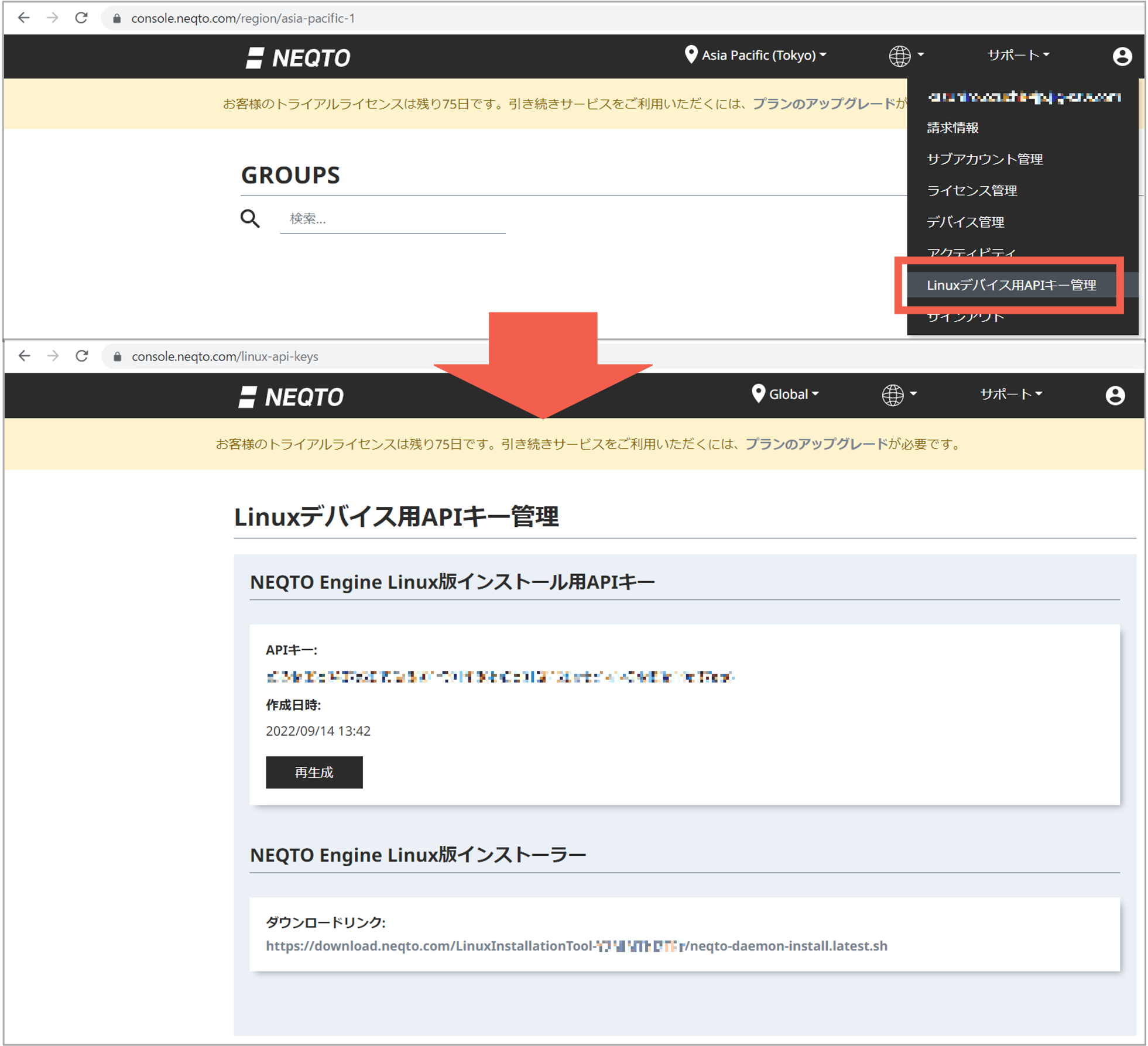Viewport: 1148px width, 1046px height.
Task: Click the user account profile icon
Action: coord(1122,56)
